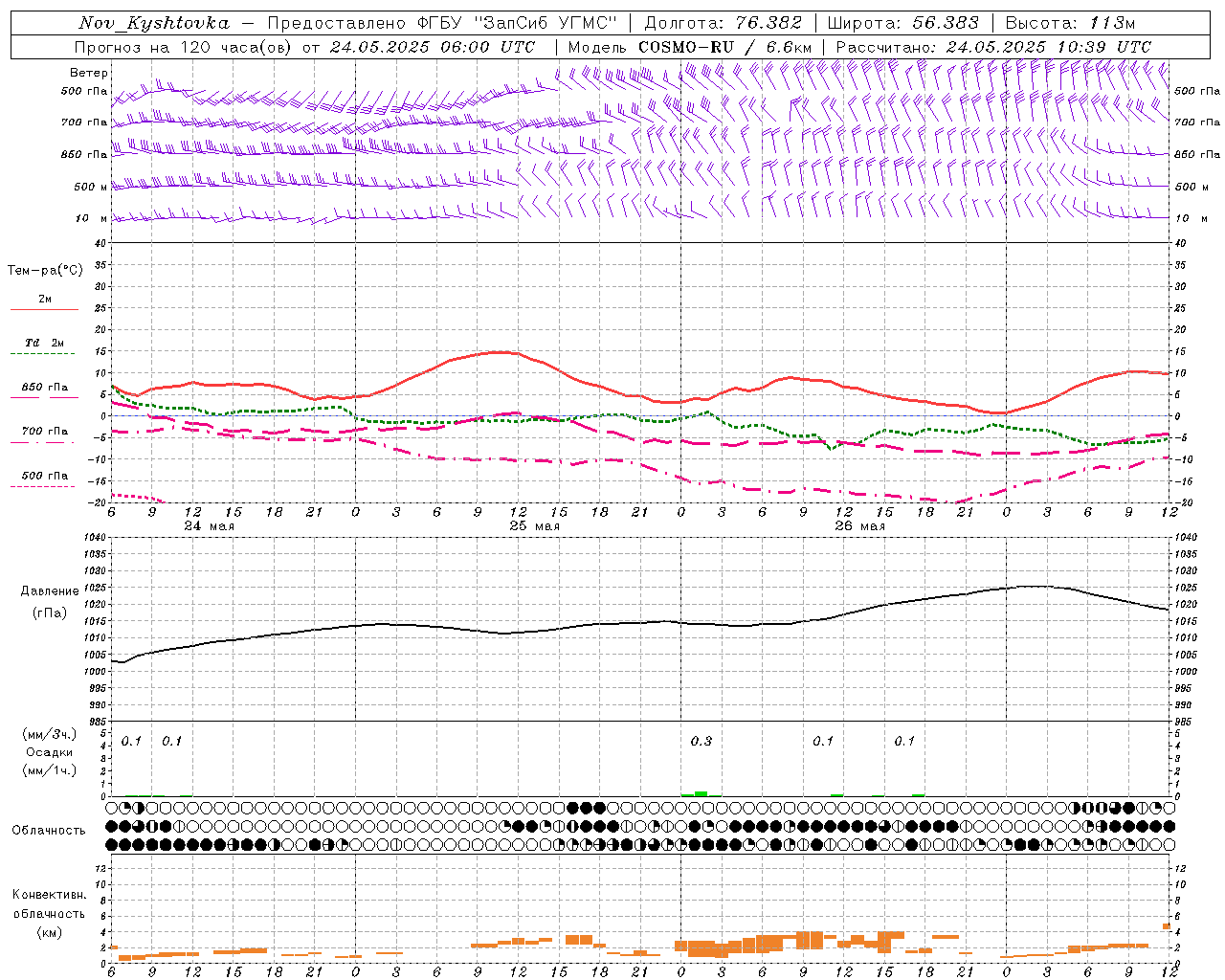Click the station name Nov_Kyshtovka in the header
The height and width of the screenshot is (980, 1225).
[154, 23]
